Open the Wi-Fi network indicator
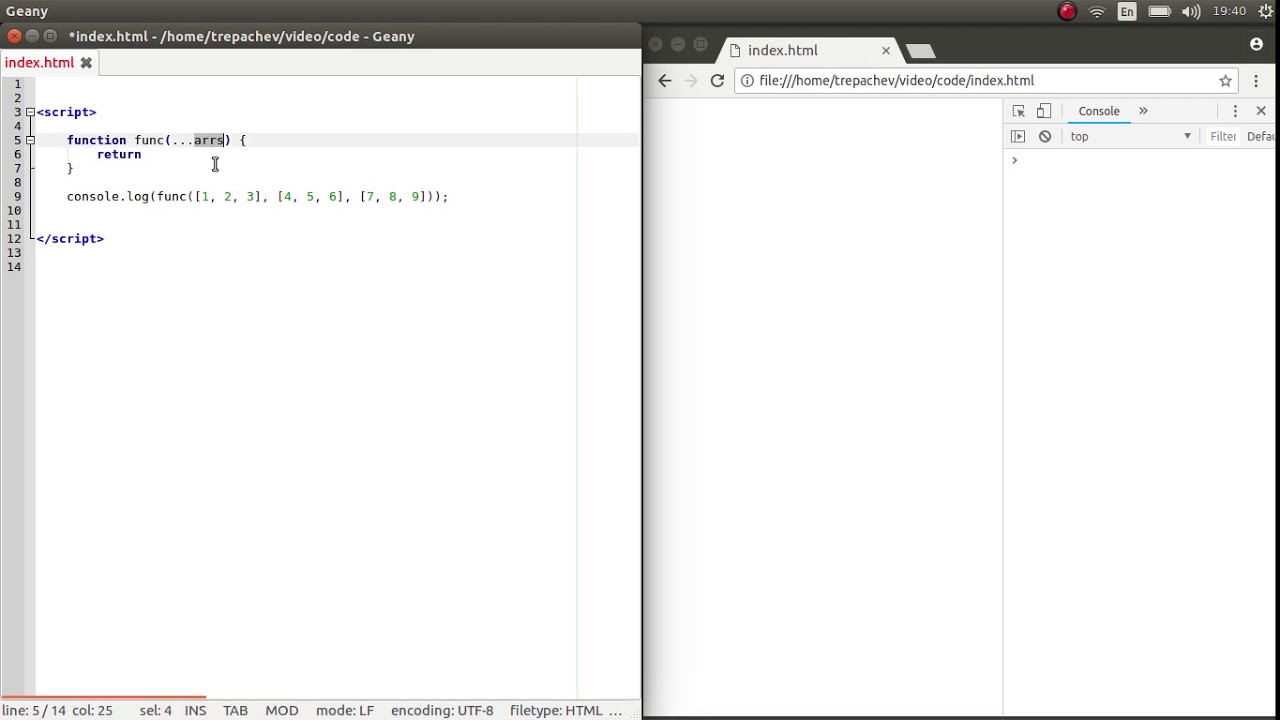The image size is (1280, 720). [1097, 12]
